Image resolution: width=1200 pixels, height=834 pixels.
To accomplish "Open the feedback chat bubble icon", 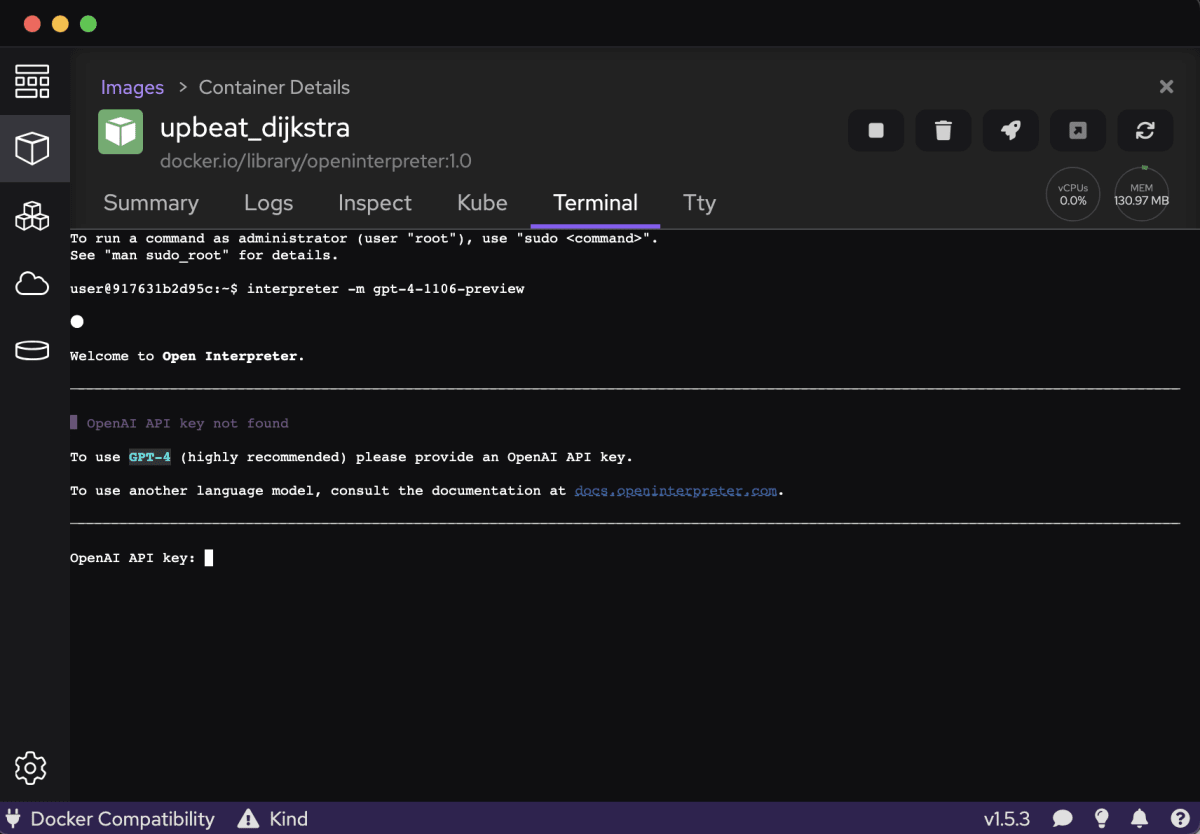I will click(1063, 819).
